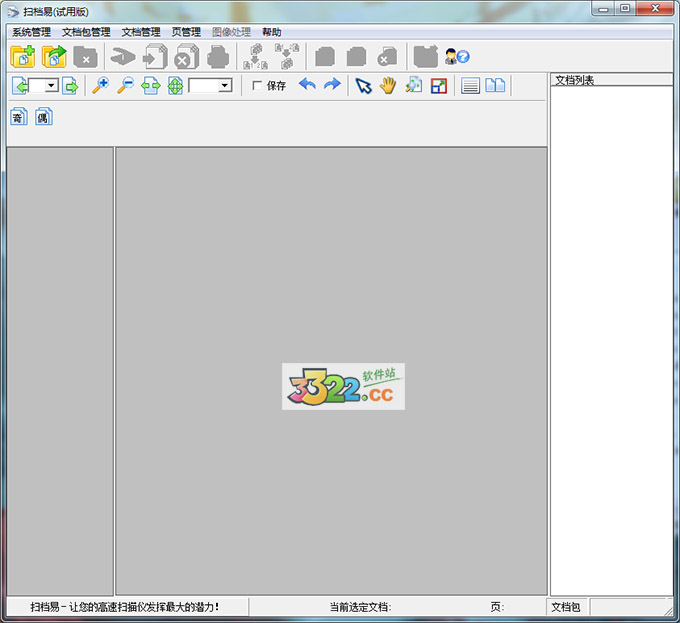Click the greyed first blank document icon
This screenshot has height=623, width=680.
325,56
